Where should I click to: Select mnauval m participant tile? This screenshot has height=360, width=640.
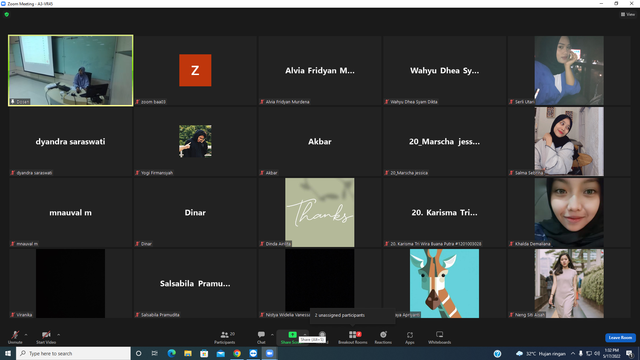(71, 212)
